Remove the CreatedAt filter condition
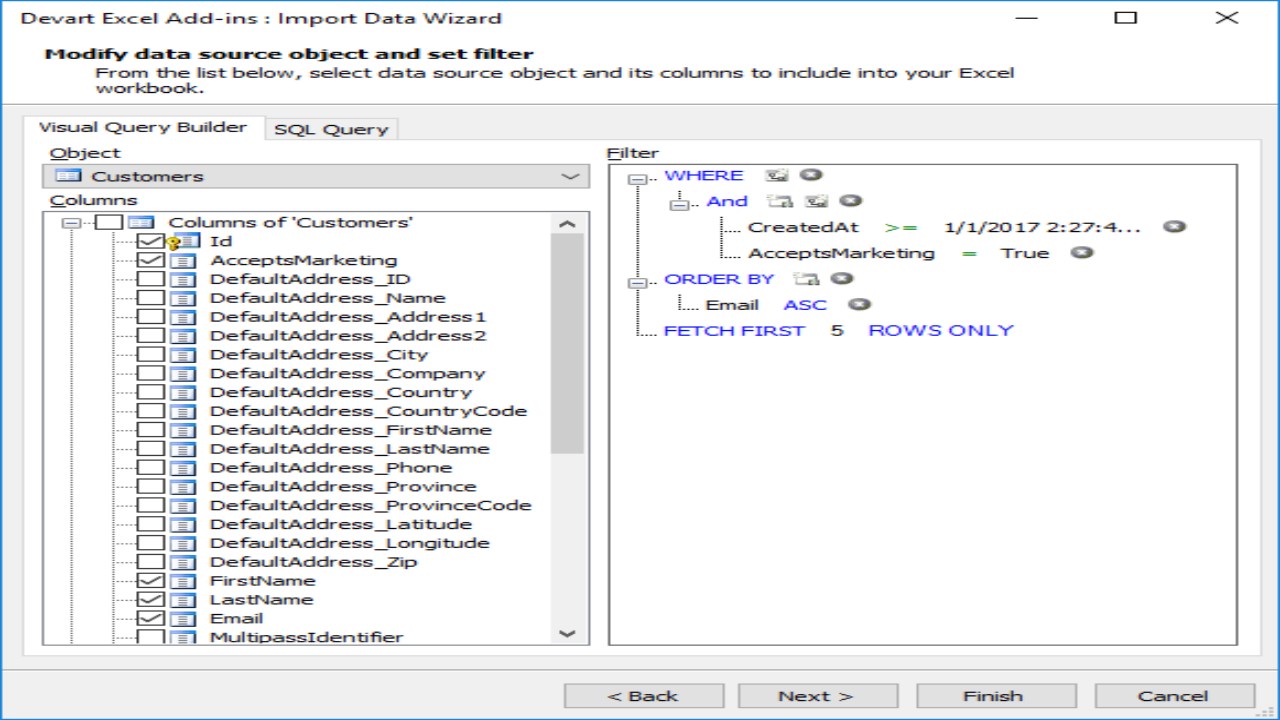The width and height of the screenshot is (1280, 720). coord(1174,227)
